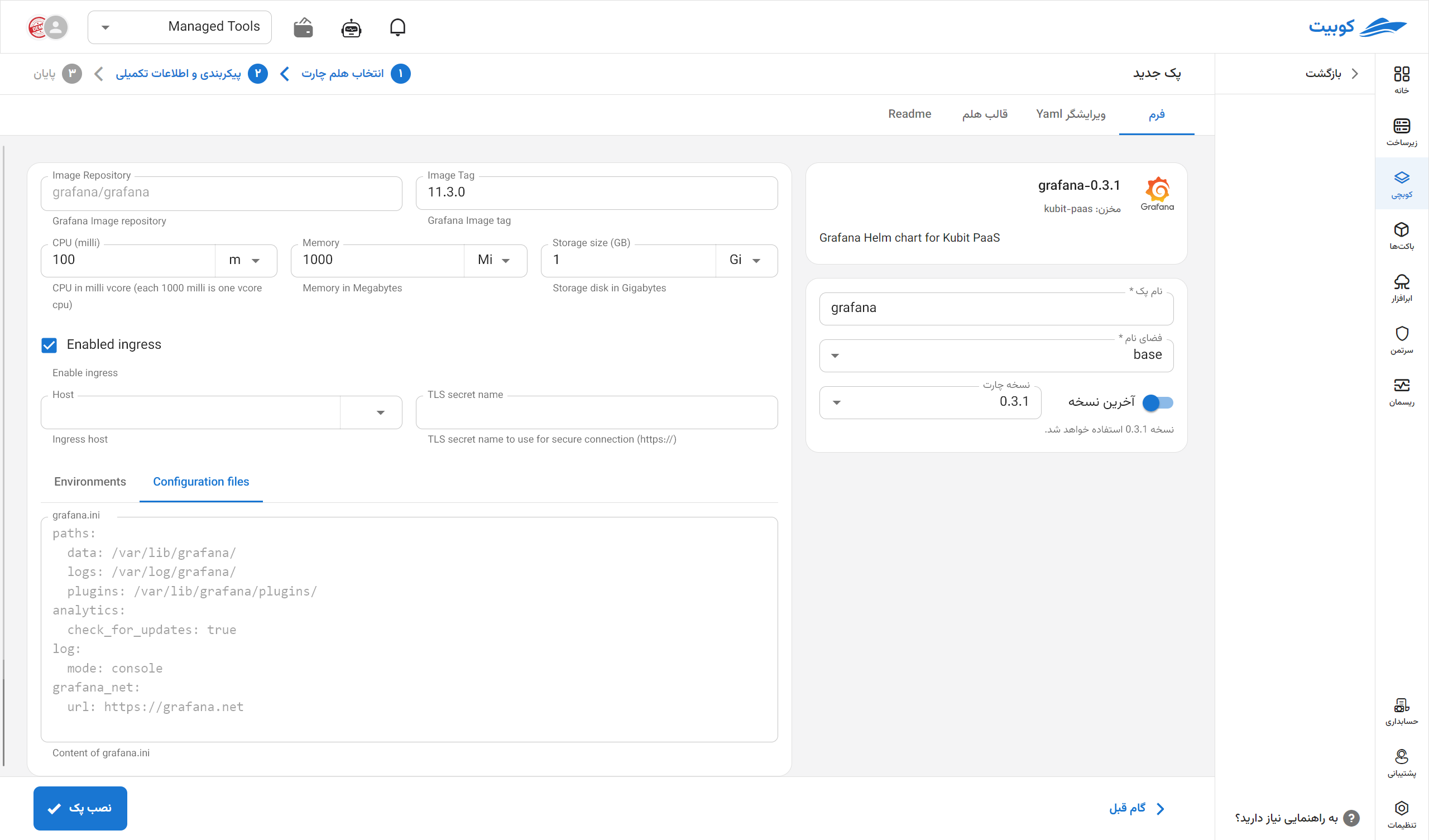Click the بازگشت back chevron
The width and height of the screenshot is (1429, 840).
1355,74
